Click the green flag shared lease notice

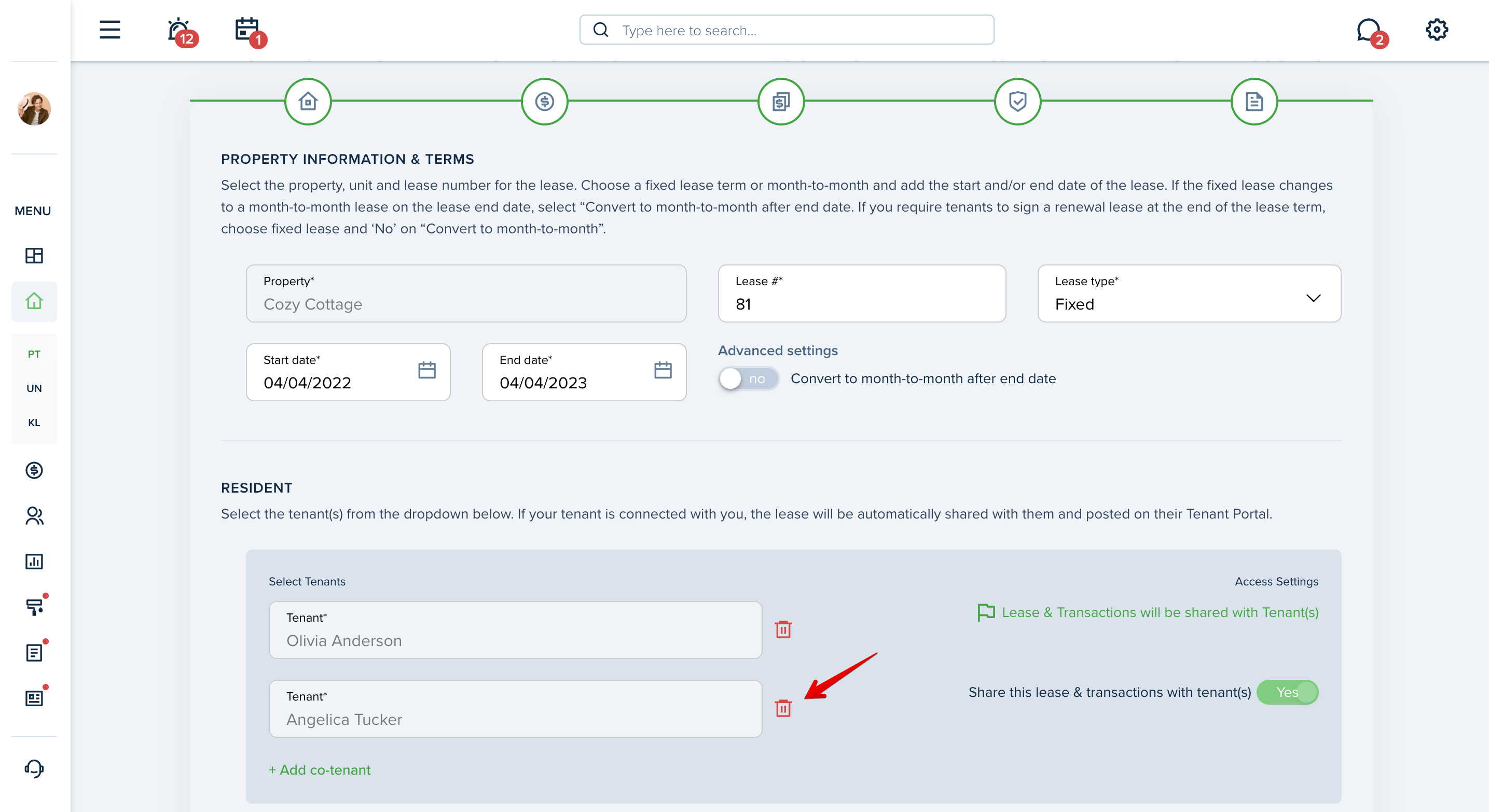pos(1148,613)
